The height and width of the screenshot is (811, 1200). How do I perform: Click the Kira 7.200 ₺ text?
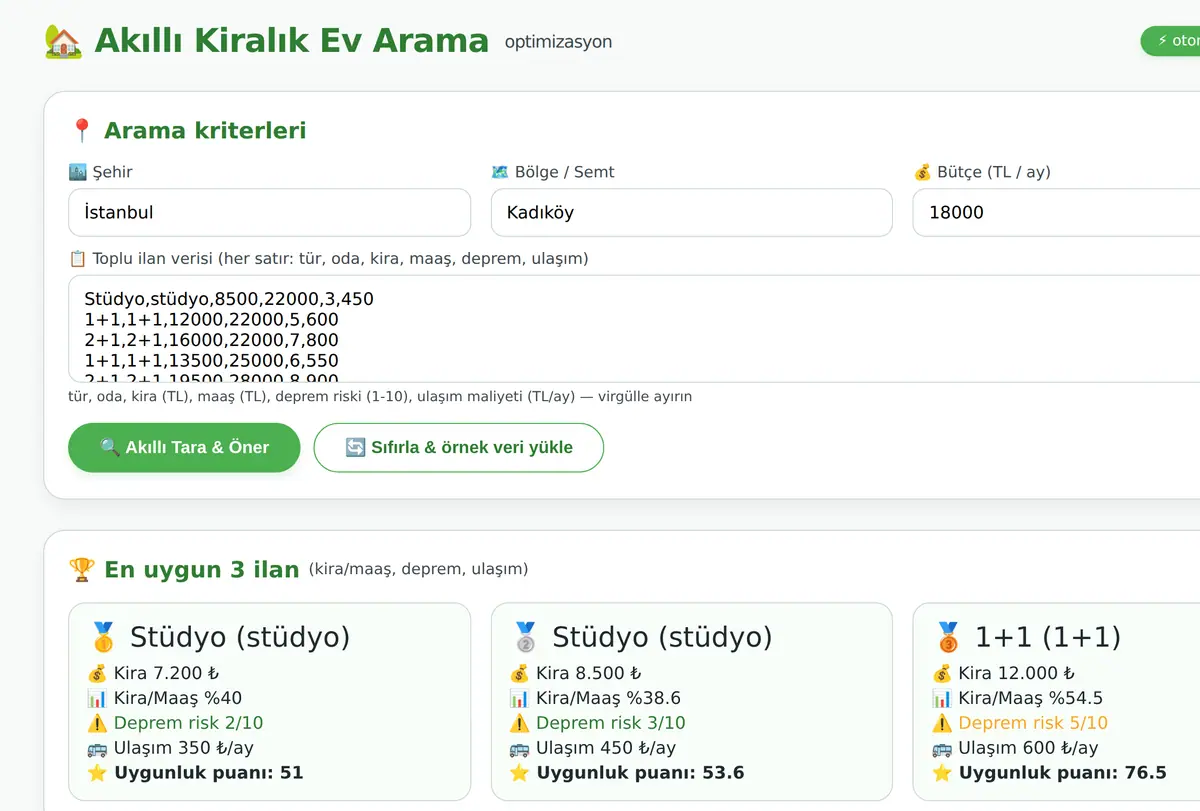(x=167, y=673)
